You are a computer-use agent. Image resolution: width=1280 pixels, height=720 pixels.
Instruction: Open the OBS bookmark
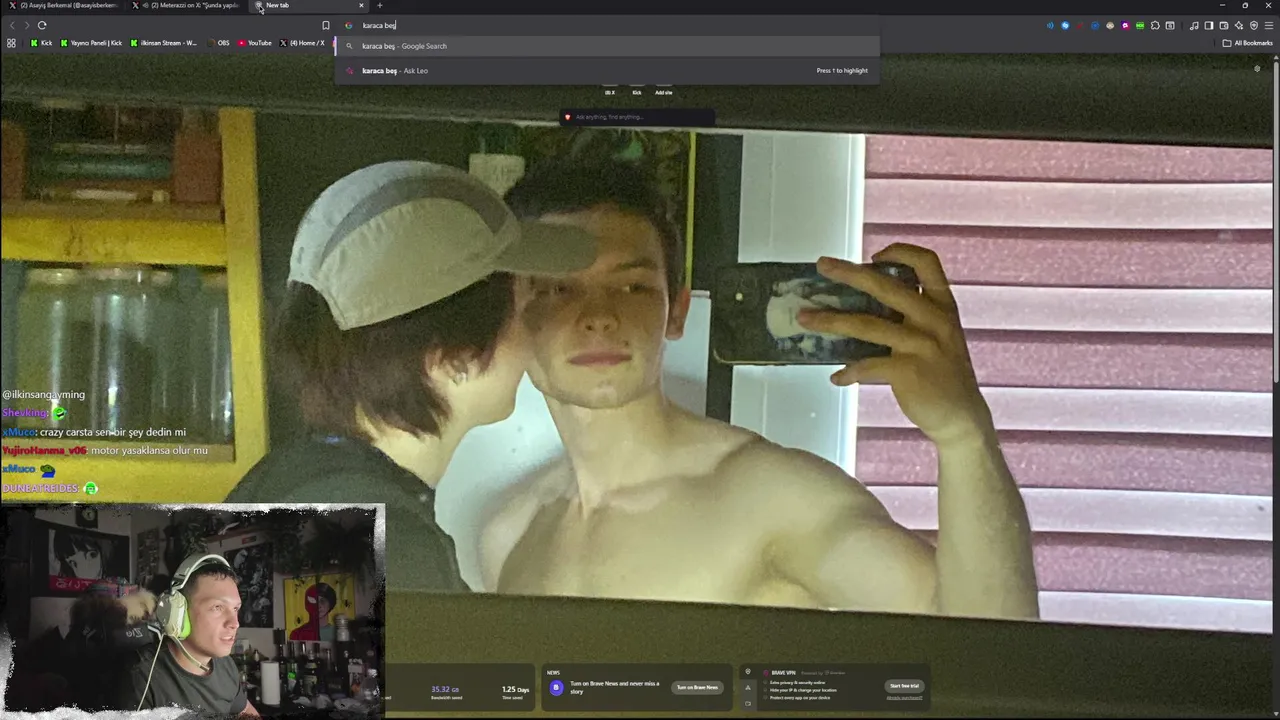[x=218, y=43]
